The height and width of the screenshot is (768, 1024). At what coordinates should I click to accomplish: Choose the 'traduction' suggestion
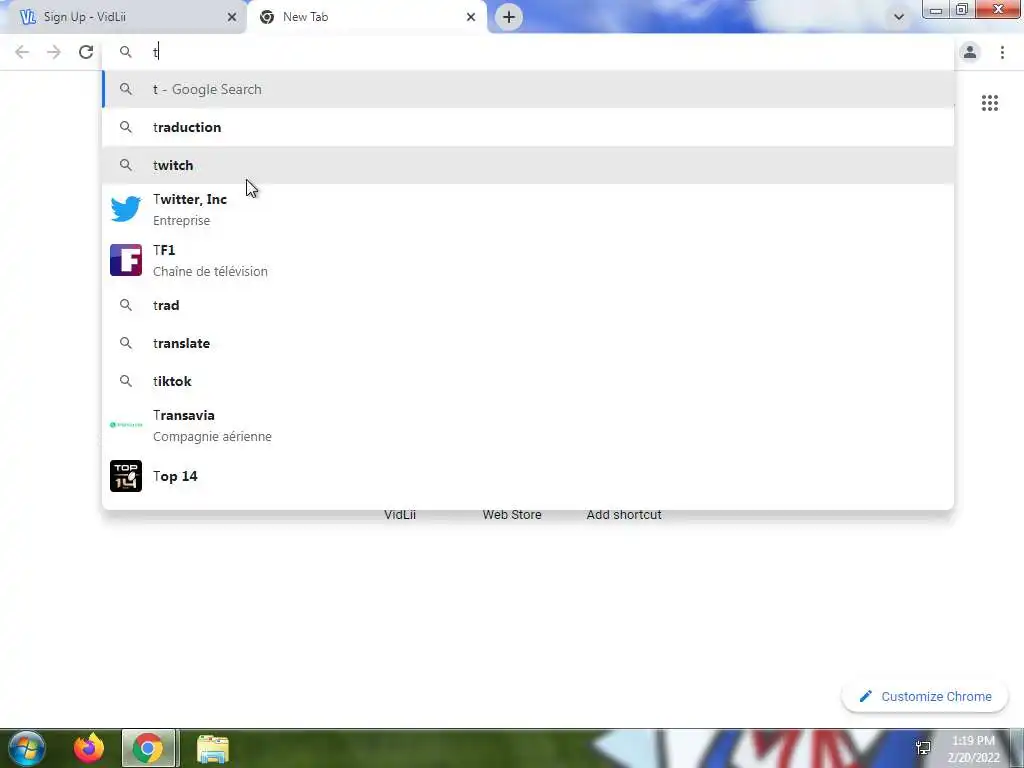click(528, 127)
